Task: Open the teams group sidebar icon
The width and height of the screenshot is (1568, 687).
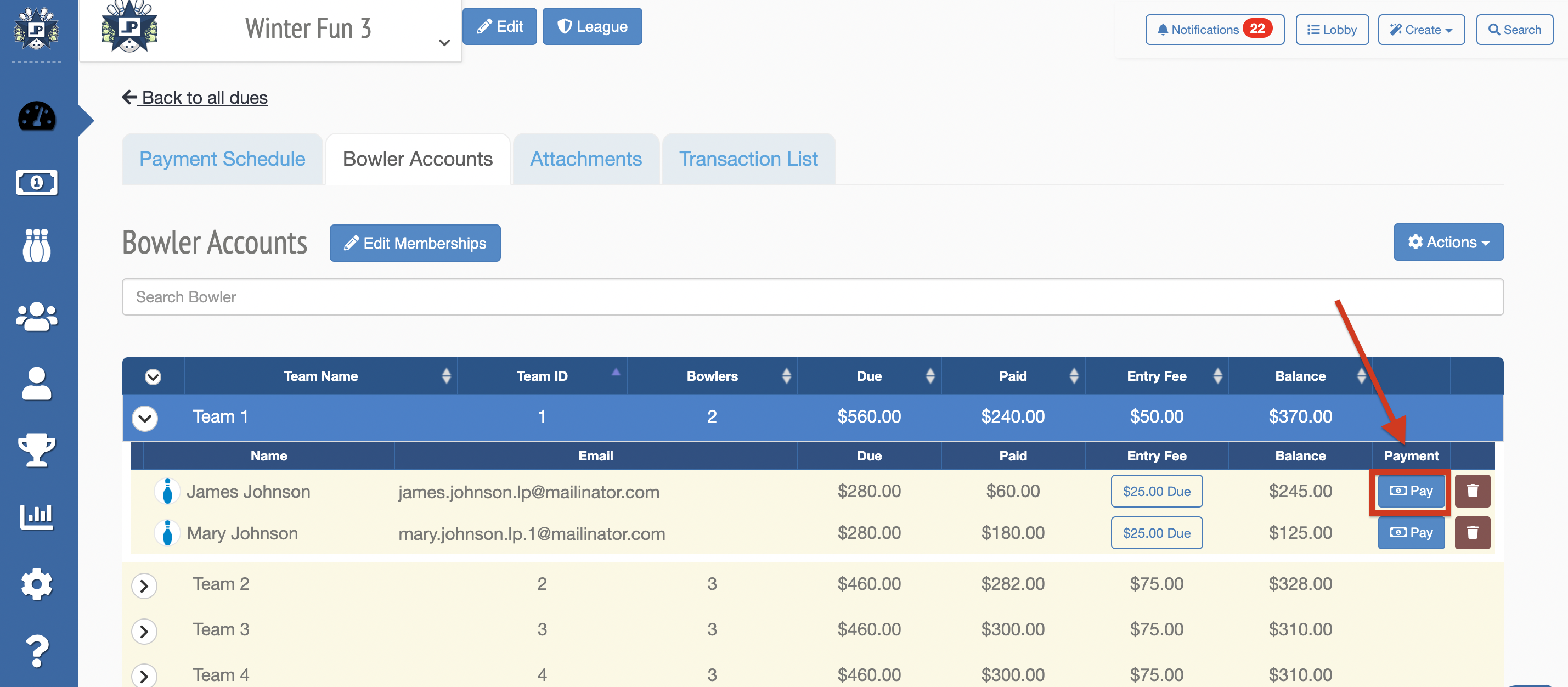Action: pos(37,316)
